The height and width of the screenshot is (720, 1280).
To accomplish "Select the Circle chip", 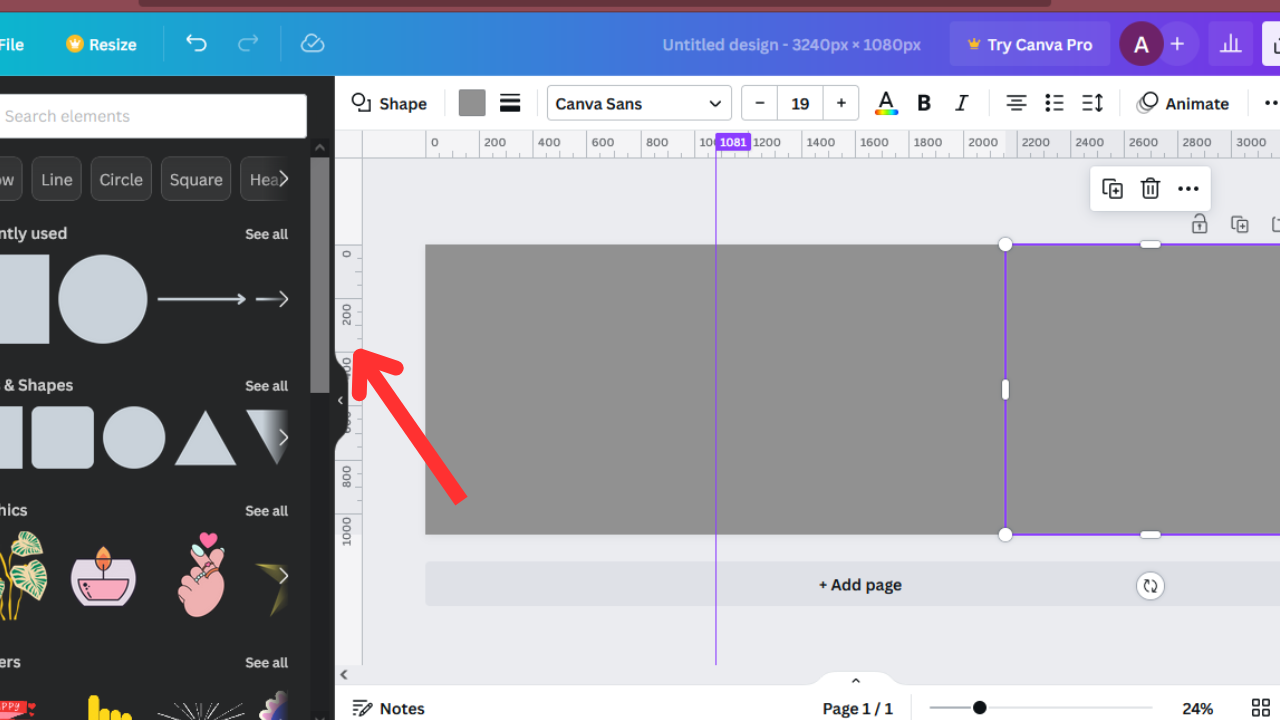I will (x=121, y=180).
